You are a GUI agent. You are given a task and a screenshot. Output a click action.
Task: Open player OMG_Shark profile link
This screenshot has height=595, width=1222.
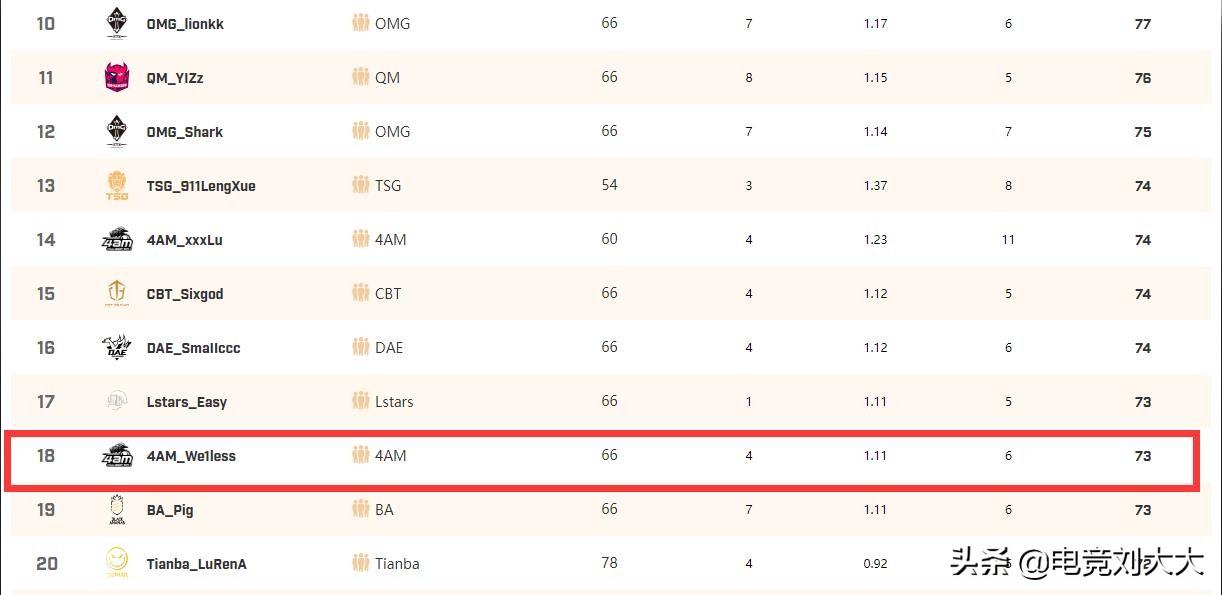(x=185, y=132)
